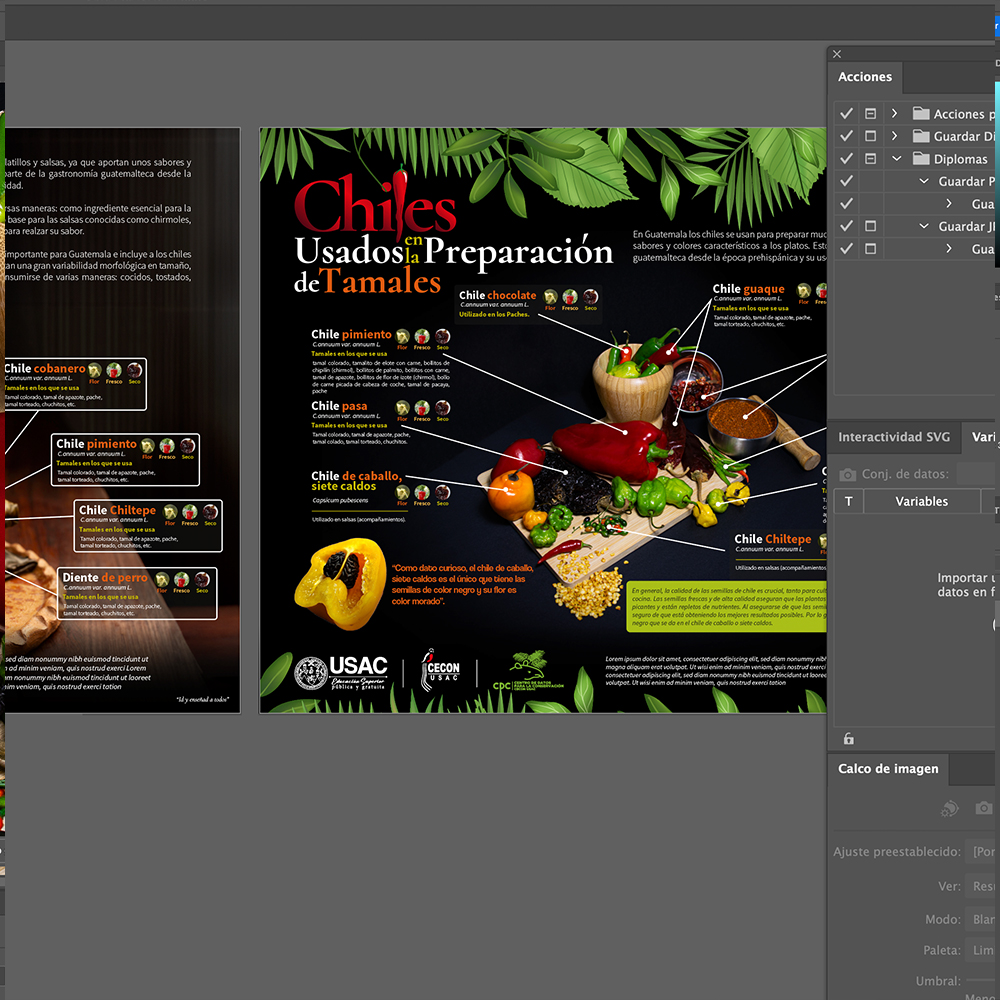Click the green CDC logo

528,672
